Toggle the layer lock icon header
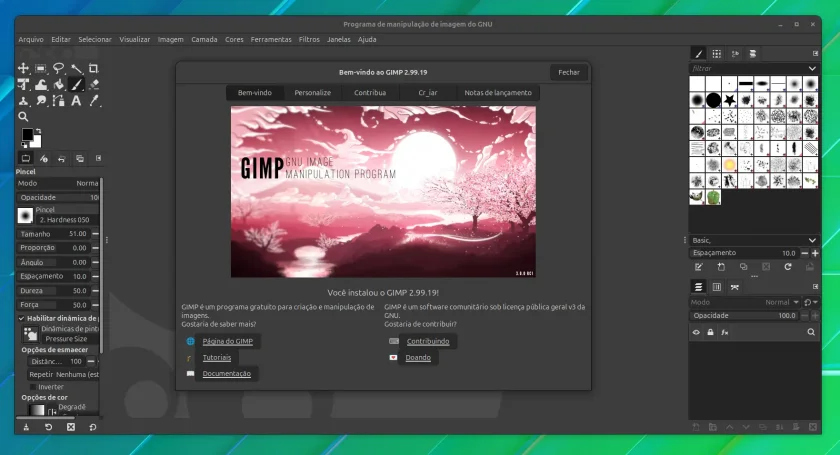This screenshot has height=455, width=840. pos(710,332)
